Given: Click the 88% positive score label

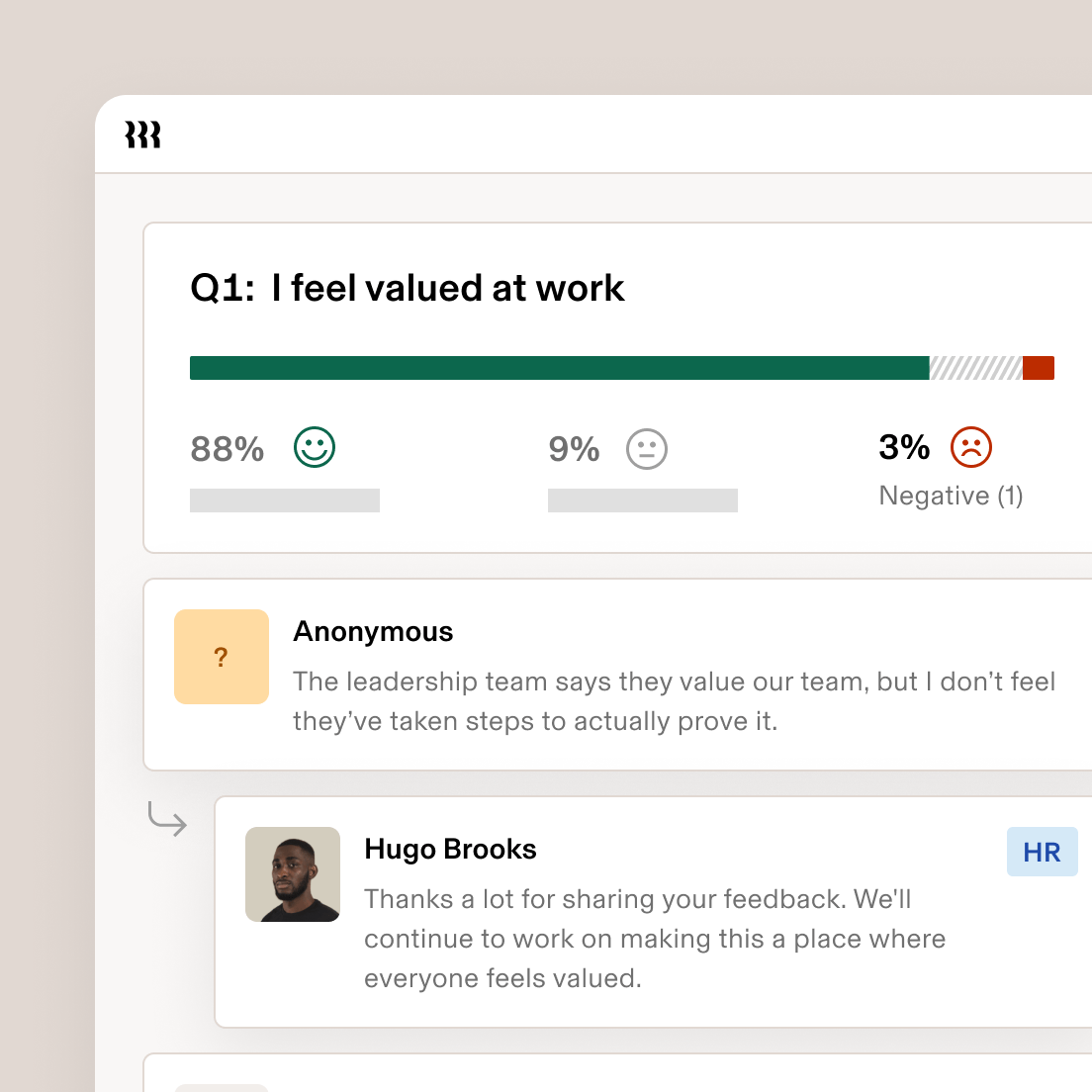Looking at the screenshot, I should pos(227,448).
